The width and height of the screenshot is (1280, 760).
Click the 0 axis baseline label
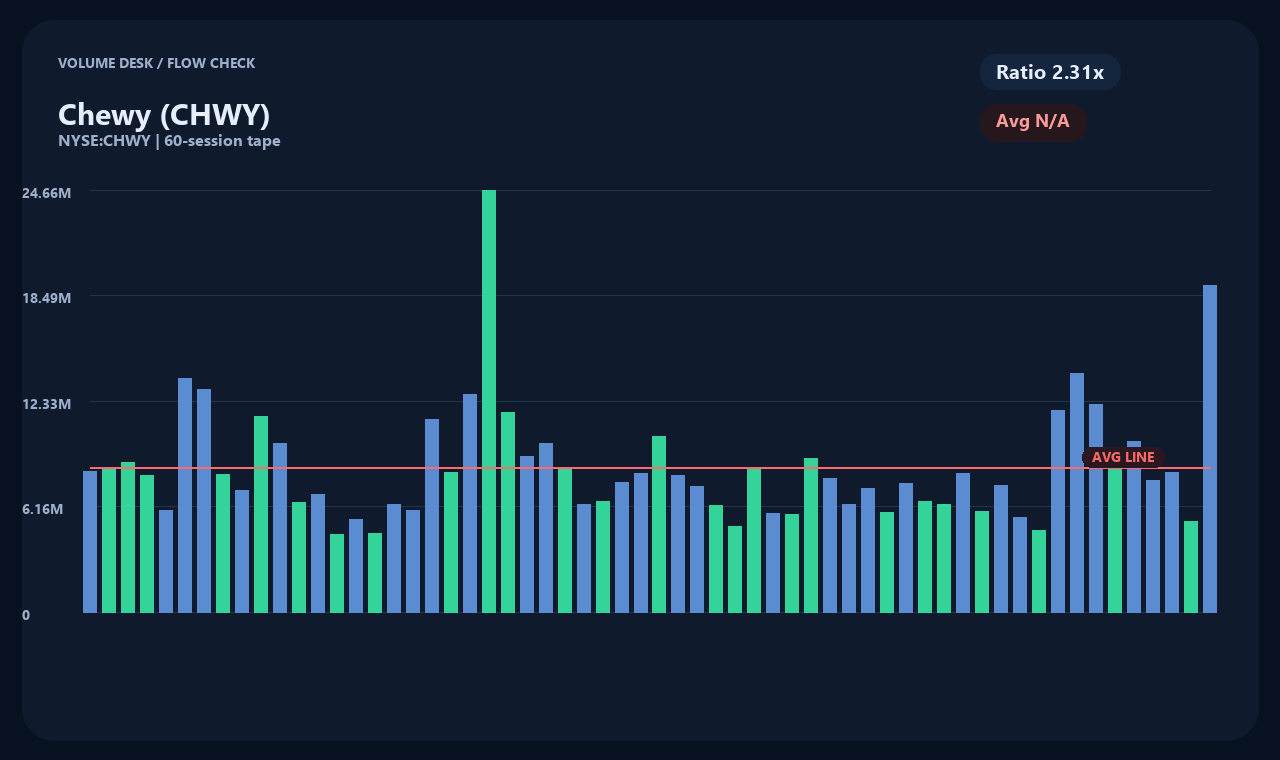26,615
